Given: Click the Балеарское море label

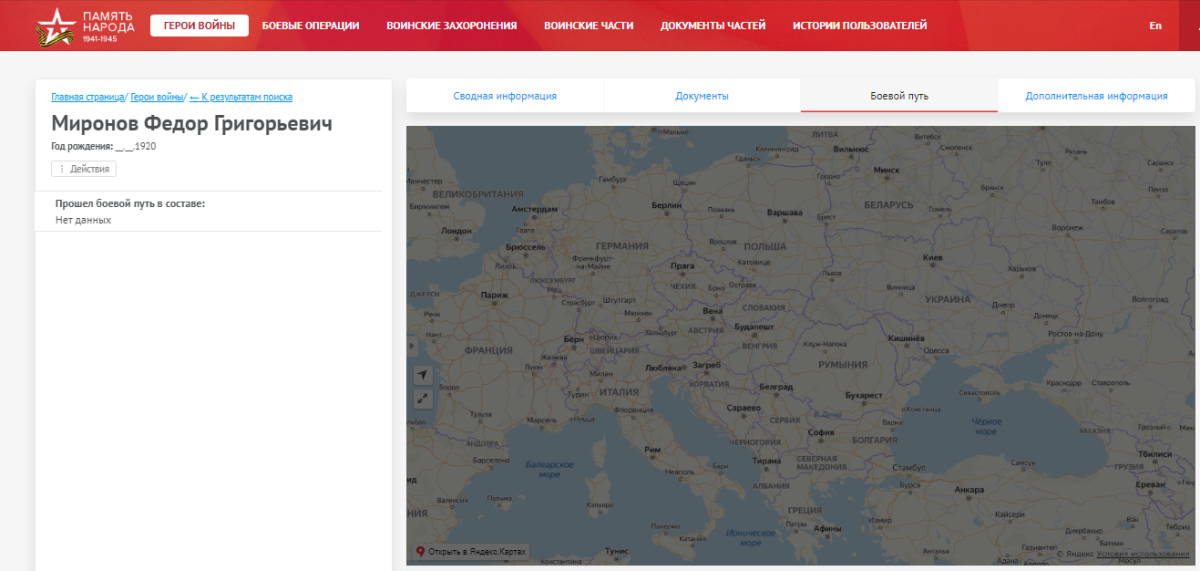Looking at the screenshot, I should coord(550,470).
